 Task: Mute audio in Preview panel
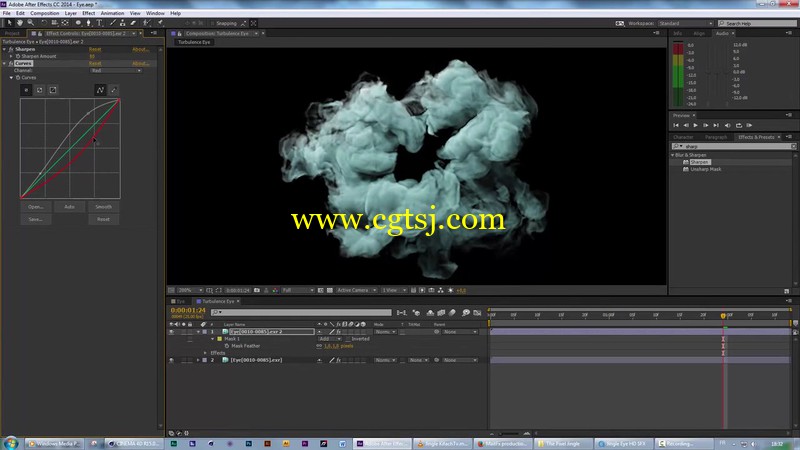coord(728,126)
